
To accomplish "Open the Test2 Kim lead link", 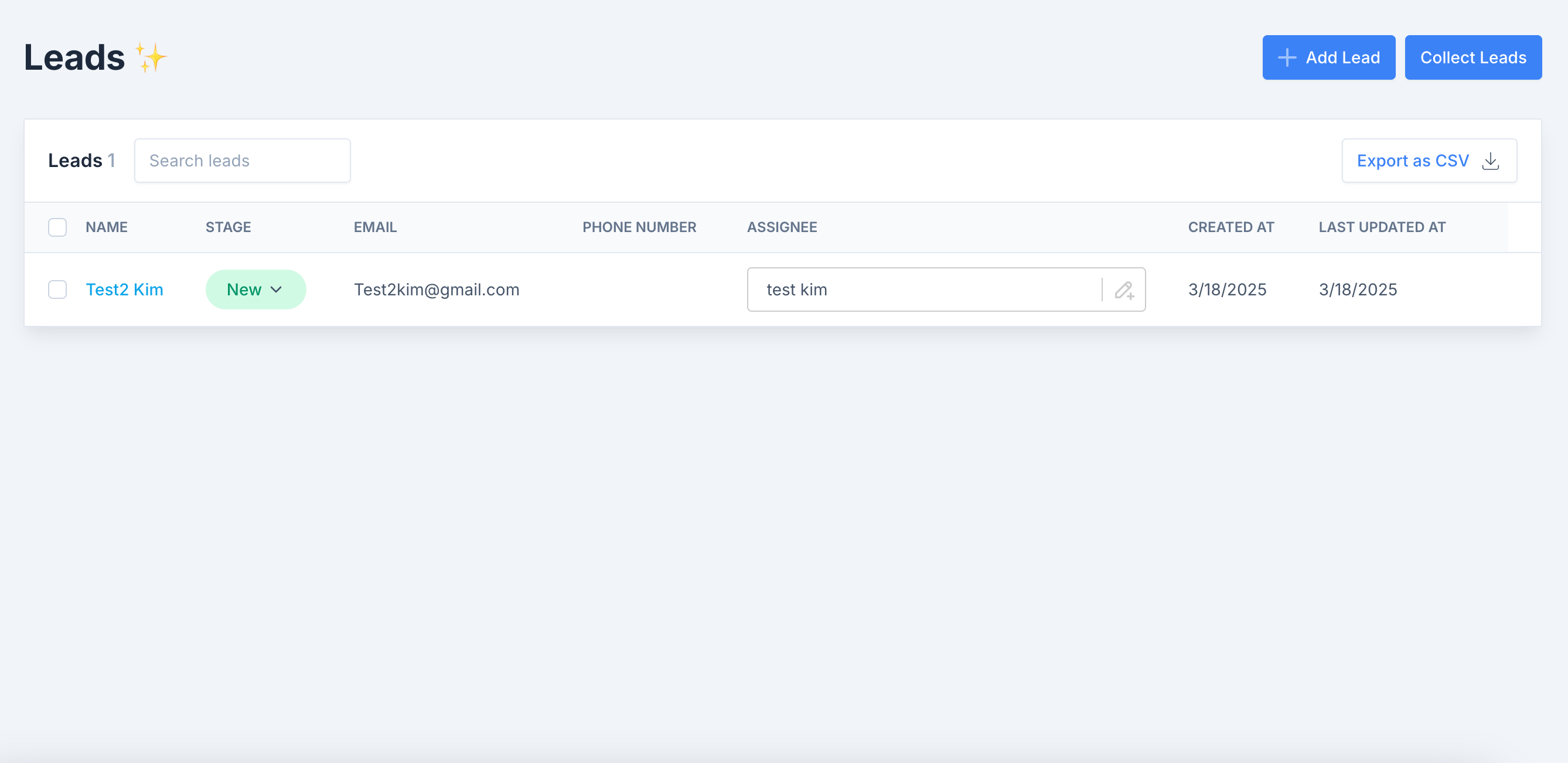I will coord(124,289).
